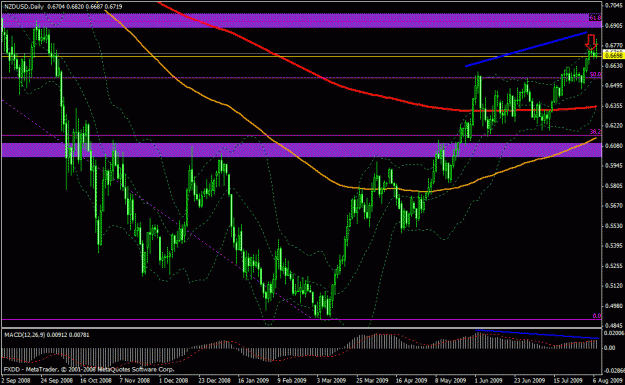Click the 0.4845 price axis label
The width and height of the screenshot is (625, 385).
614,325
